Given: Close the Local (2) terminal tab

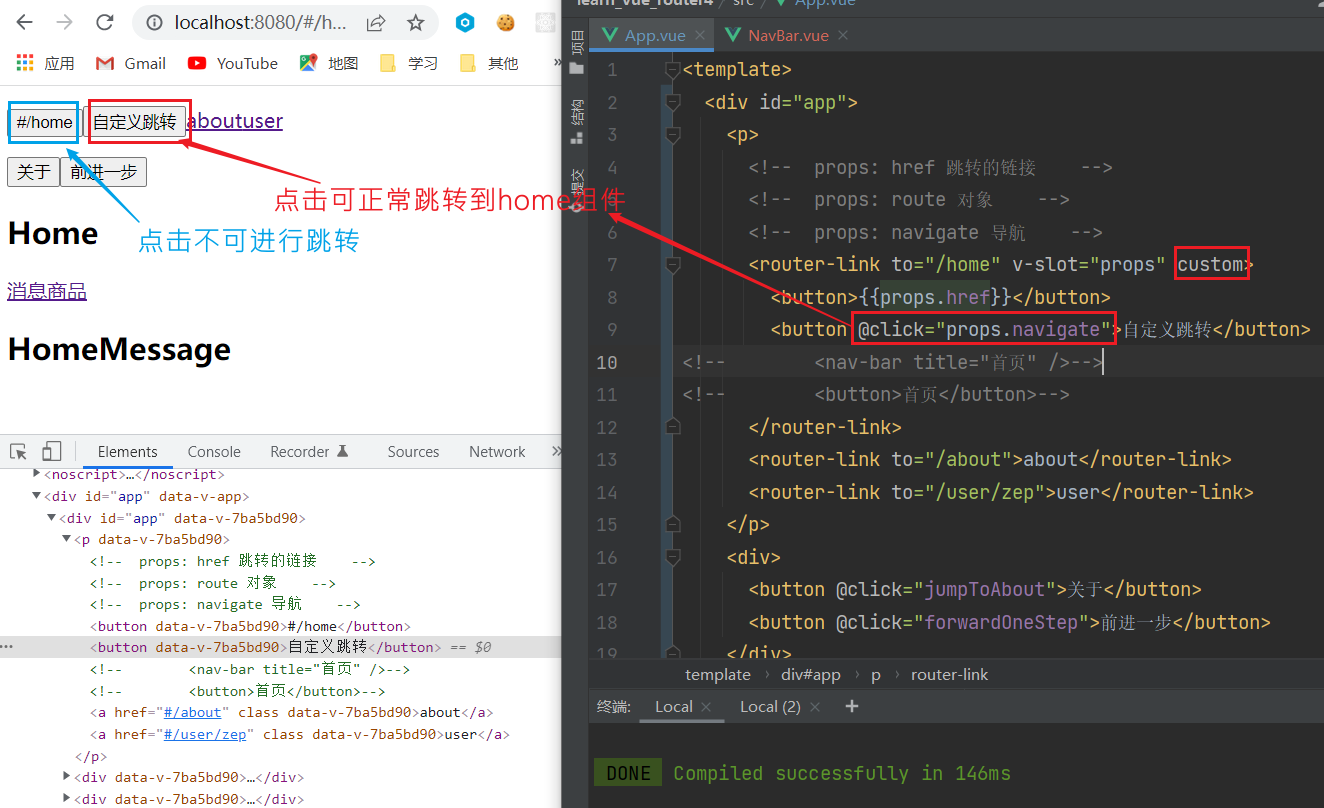Looking at the screenshot, I should [815, 707].
